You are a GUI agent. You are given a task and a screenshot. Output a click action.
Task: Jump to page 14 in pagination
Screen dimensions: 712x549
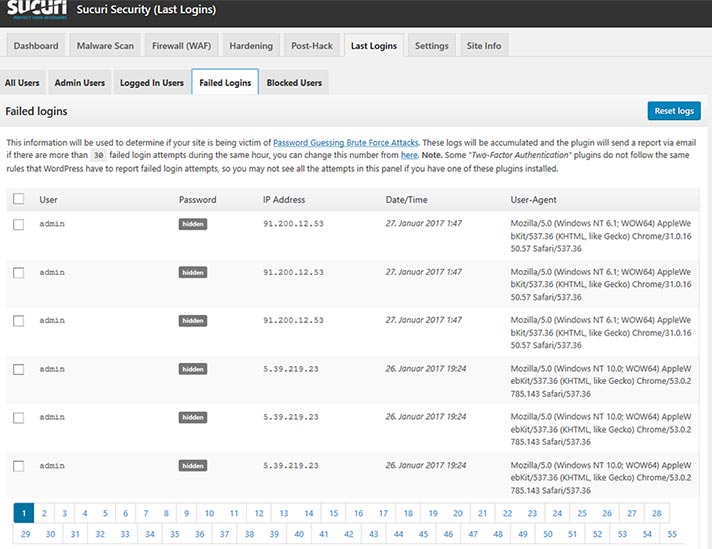coord(309,514)
